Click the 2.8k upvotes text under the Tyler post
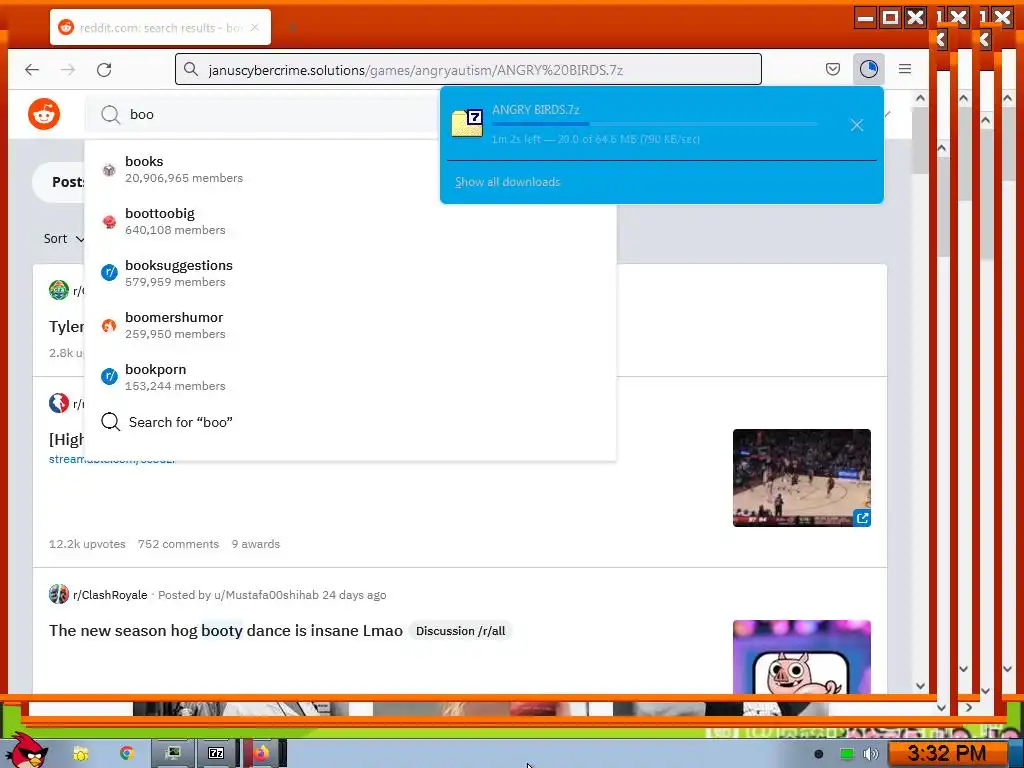Image resolution: width=1024 pixels, height=768 pixels. (67, 353)
